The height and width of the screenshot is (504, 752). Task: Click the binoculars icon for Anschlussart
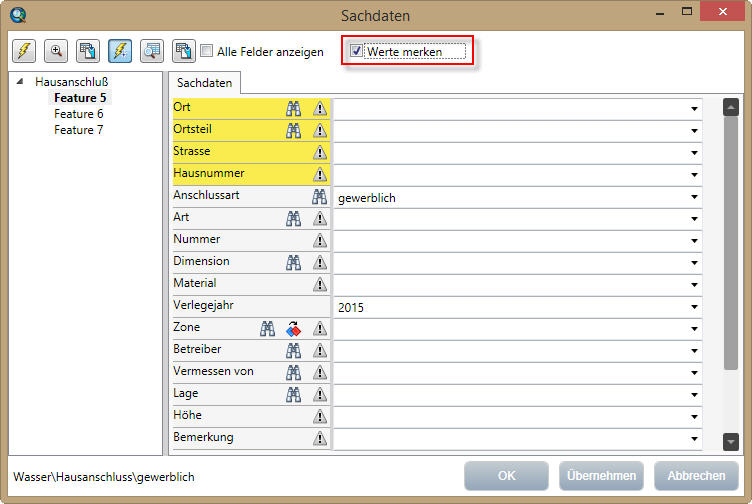pos(319,196)
